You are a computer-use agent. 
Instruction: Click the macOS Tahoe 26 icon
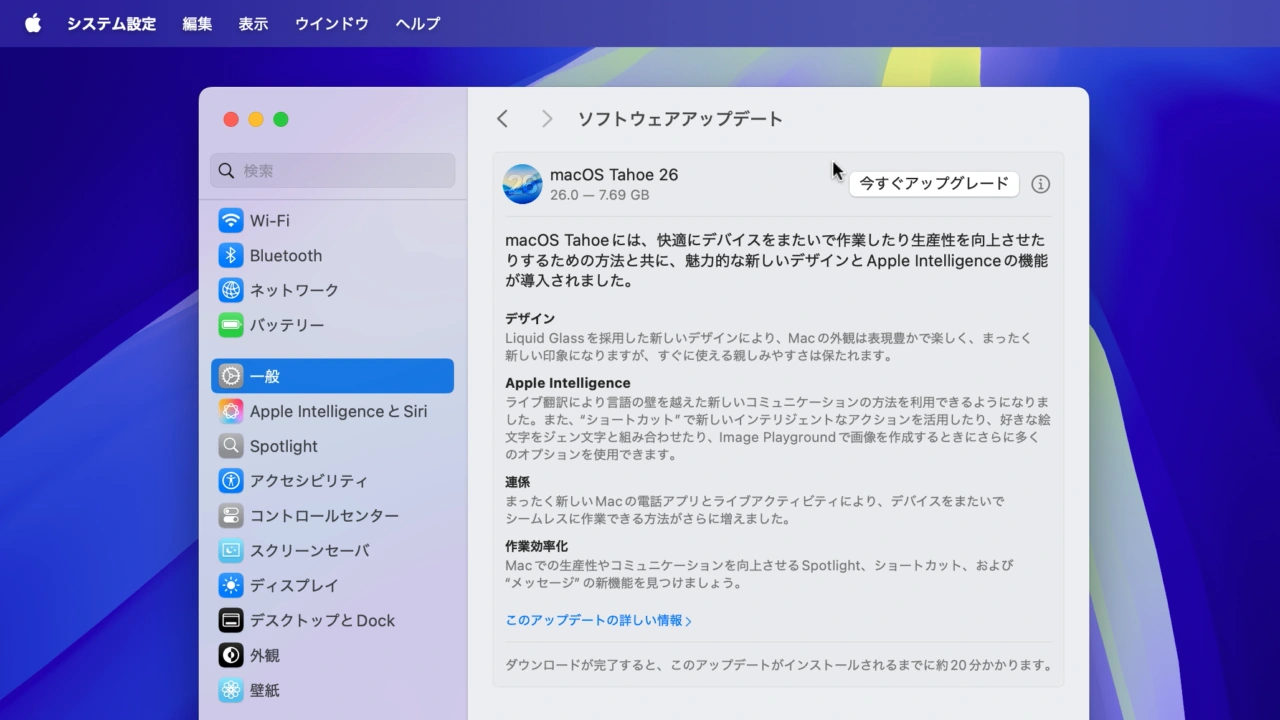coord(522,184)
